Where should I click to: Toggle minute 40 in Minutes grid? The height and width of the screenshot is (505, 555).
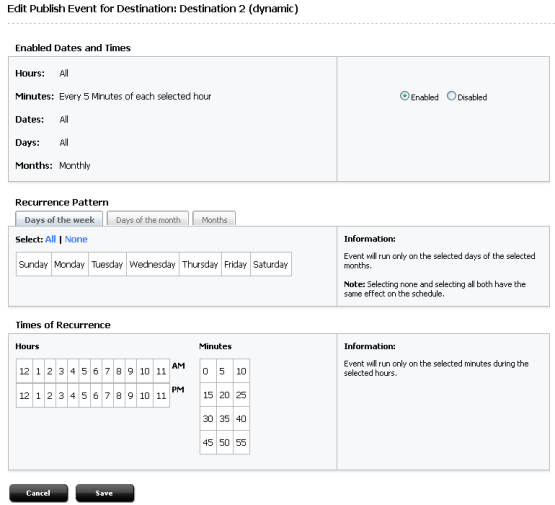[x=241, y=419]
